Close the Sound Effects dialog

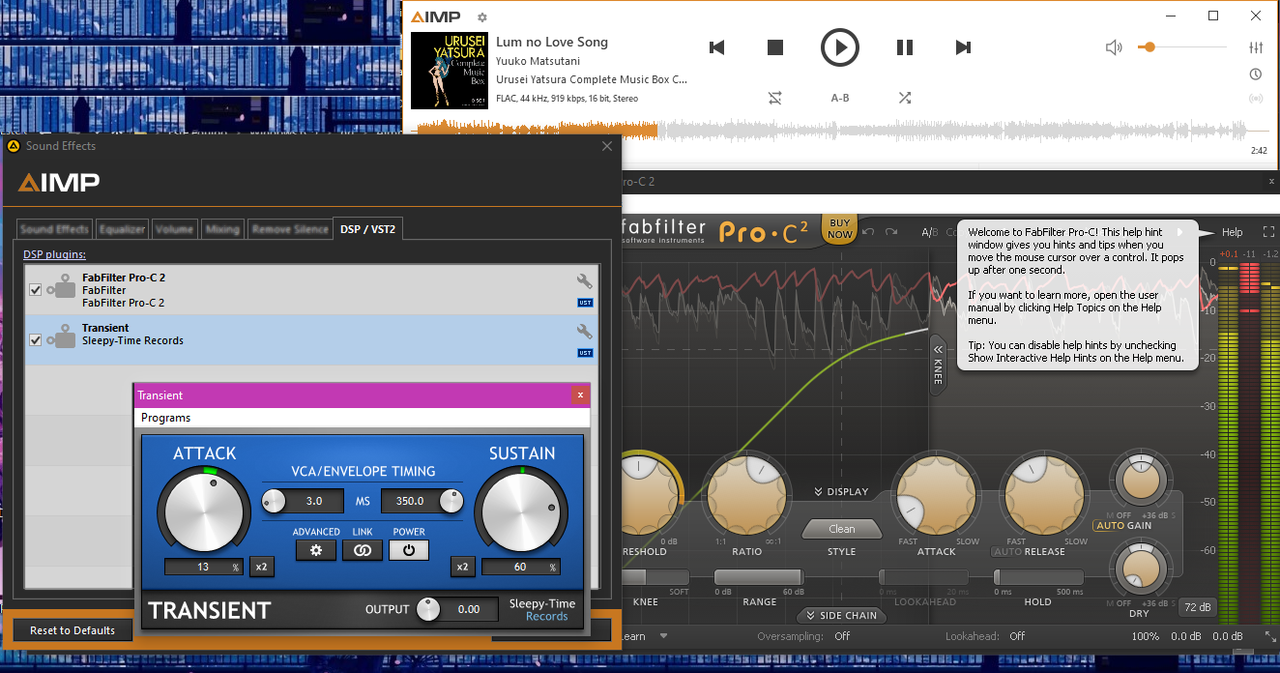(607, 146)
